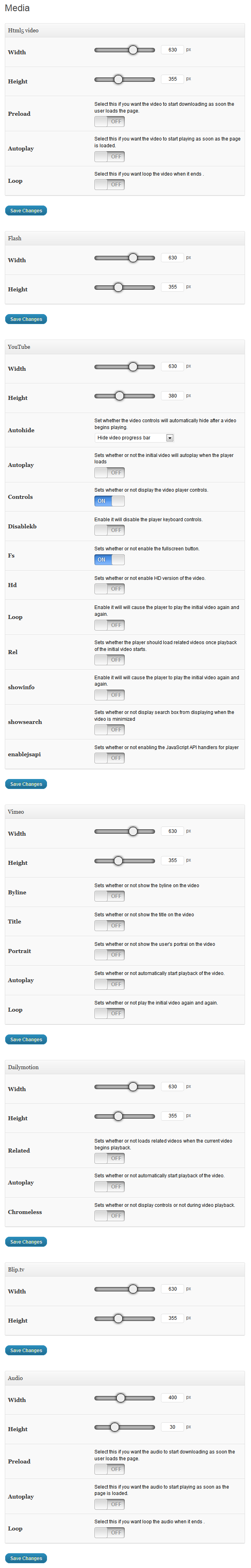Focus Flash Width value field
The height and width of the screenshot is (1568, 251).
click(x=173, y=257)
